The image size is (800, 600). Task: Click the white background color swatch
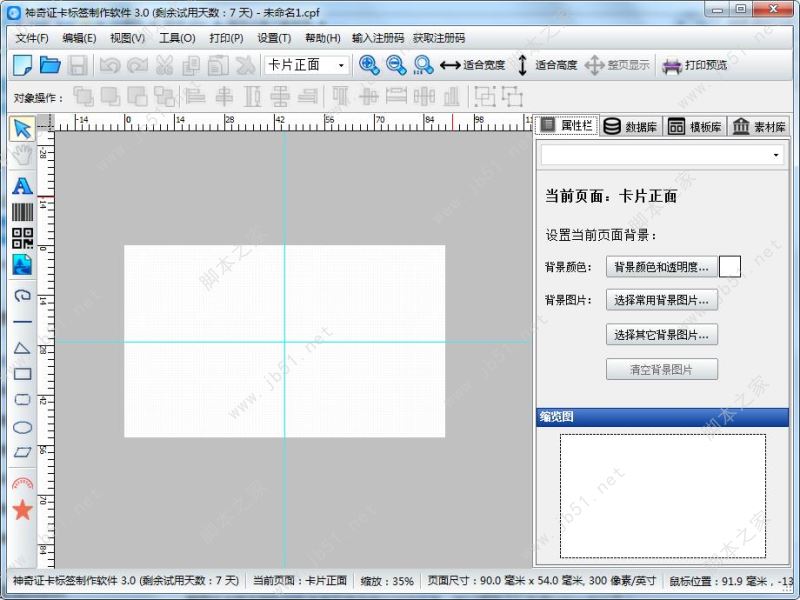click(x=730, y=266)
